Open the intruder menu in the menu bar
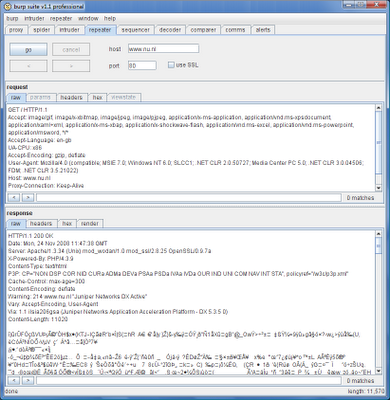This screenshot has width=390, height=400. coord(34,19)
